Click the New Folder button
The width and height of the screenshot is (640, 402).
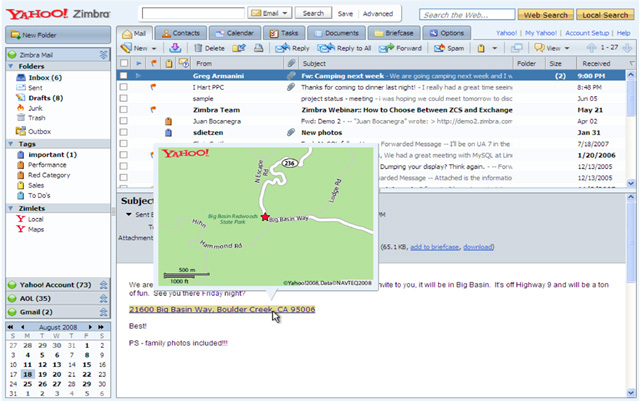58,35
